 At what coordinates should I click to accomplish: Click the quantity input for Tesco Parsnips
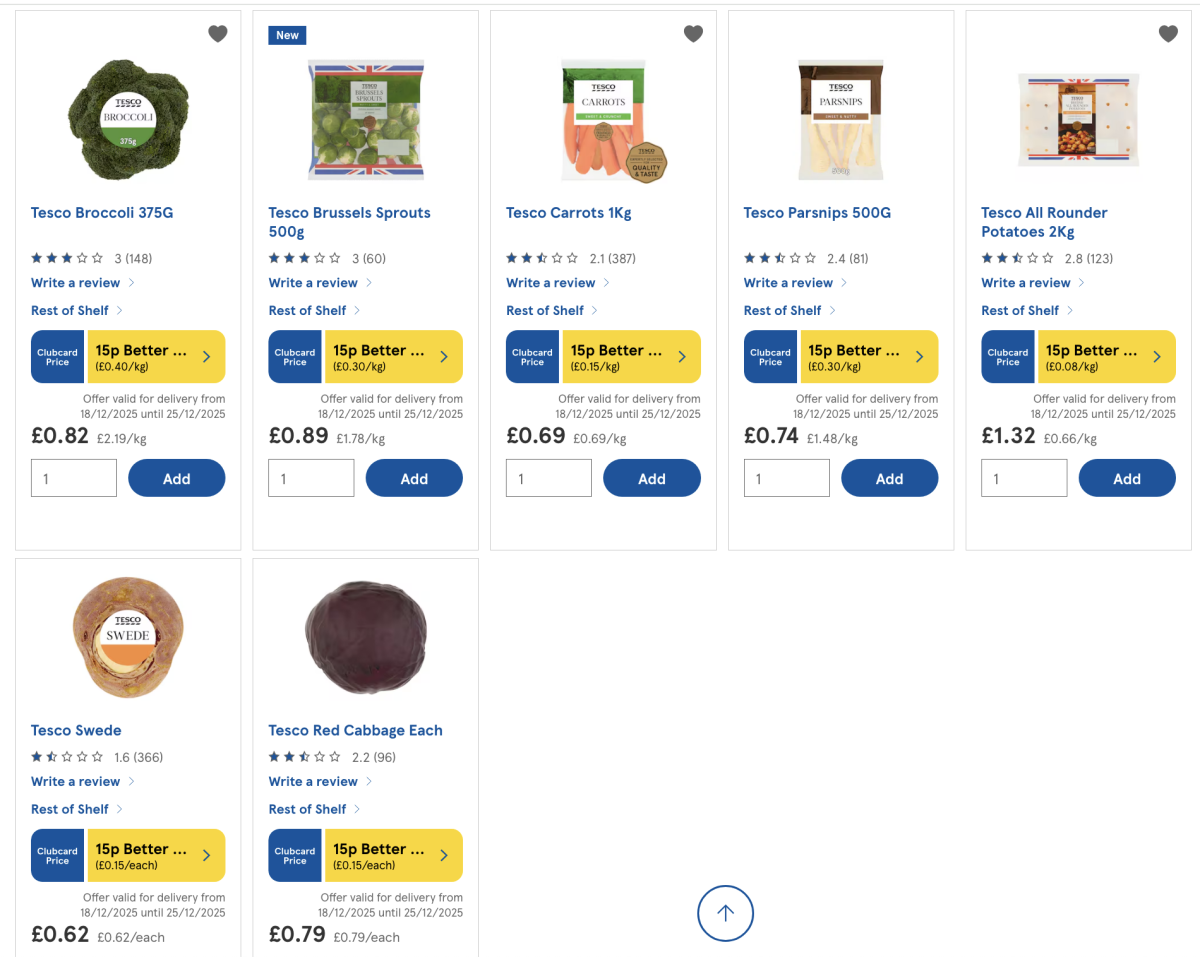tap(786, 478)
